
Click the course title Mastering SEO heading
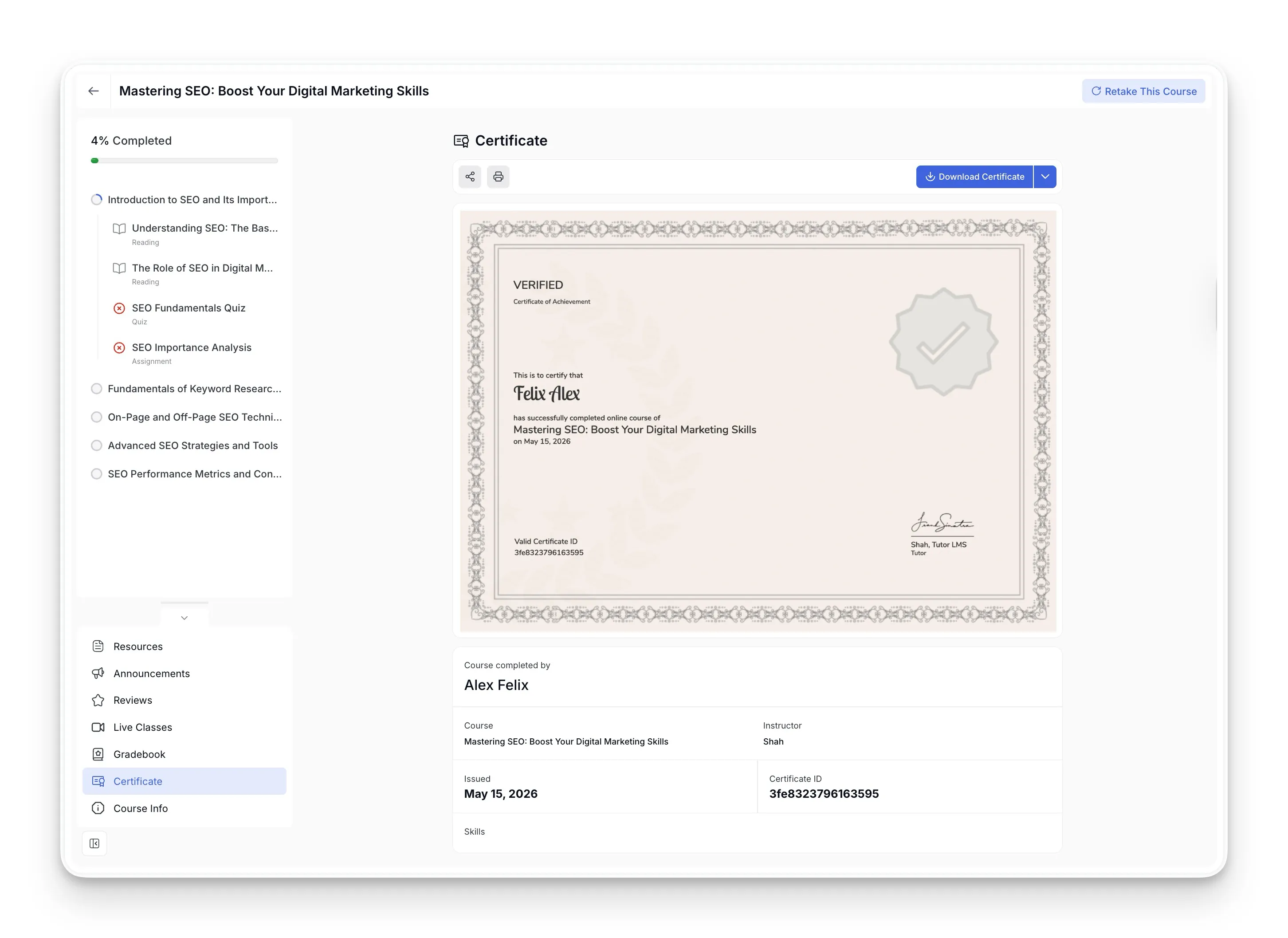click(274, 91)
